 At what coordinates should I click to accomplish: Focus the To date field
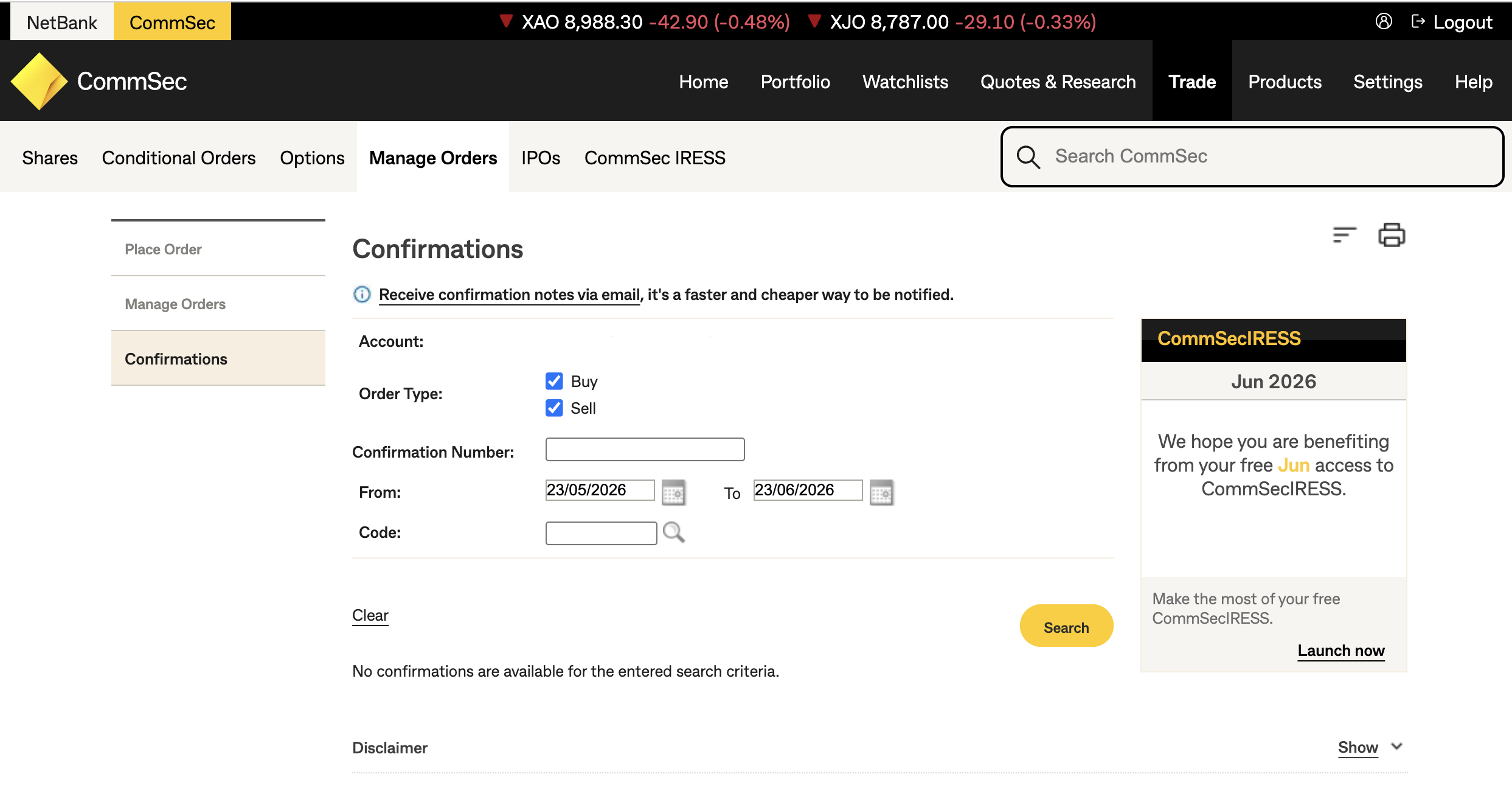(x=808, y=490)
